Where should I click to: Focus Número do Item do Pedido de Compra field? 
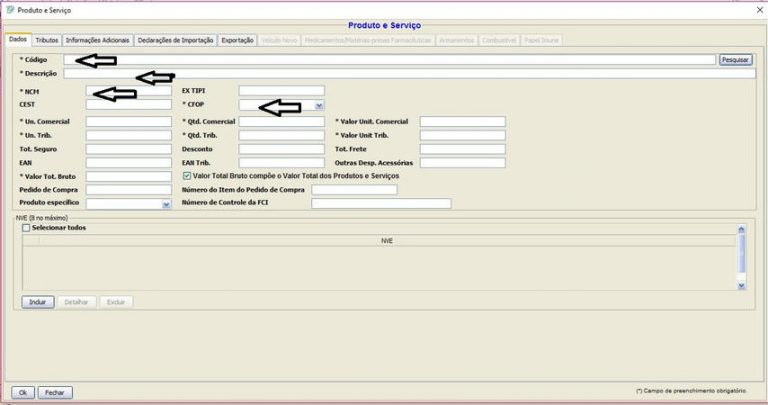(x=354, y=190)
